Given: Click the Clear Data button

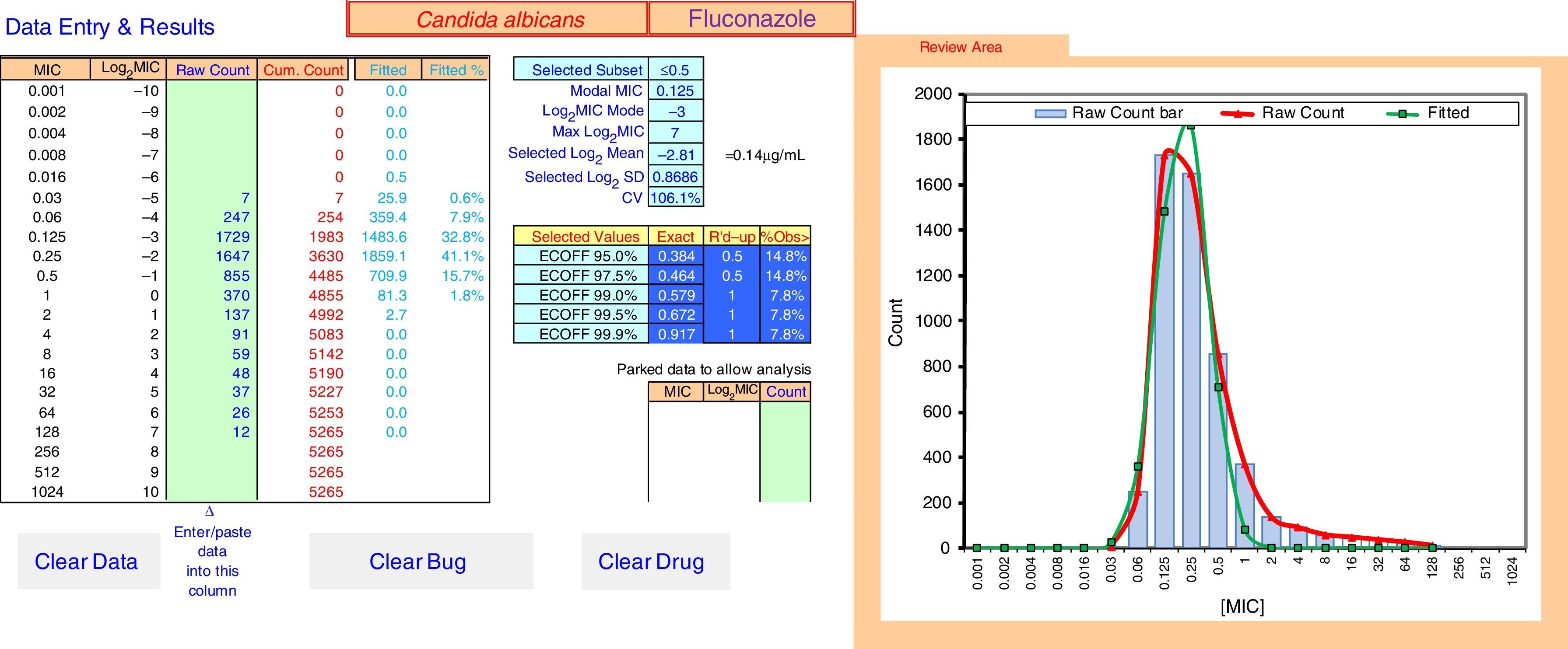Looking at the screenshot, I should (x=88, y=561).
